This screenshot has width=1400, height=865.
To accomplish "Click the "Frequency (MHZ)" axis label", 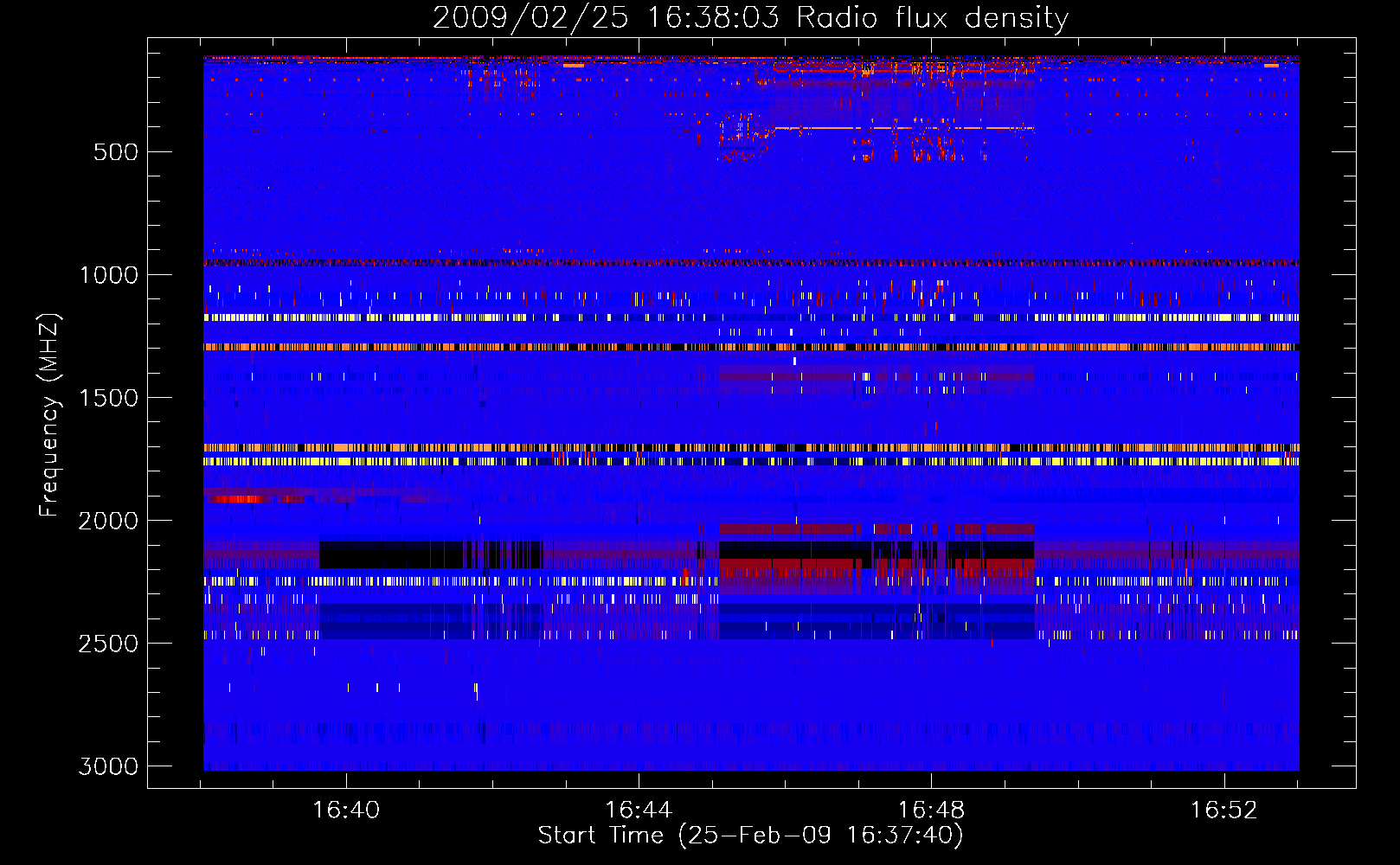I will (49, 415).
